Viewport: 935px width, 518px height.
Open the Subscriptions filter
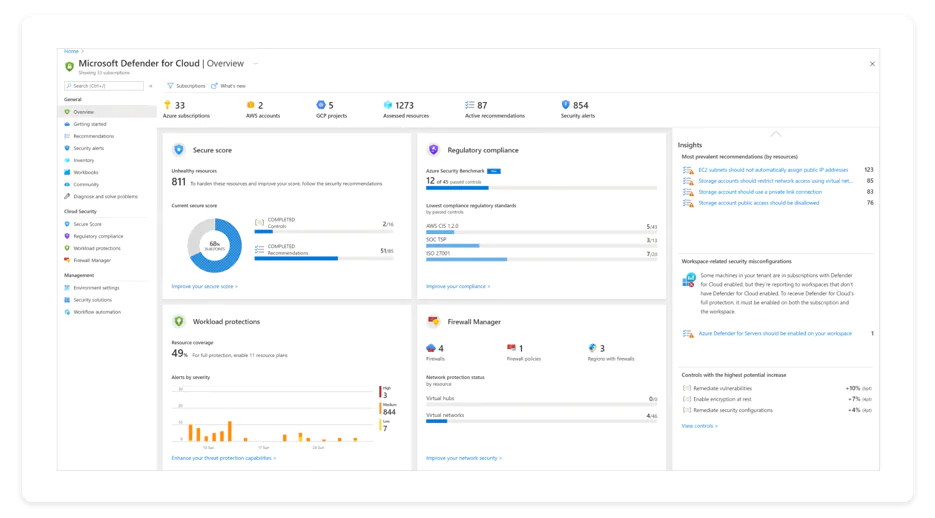pyautogui.click(x=186, y=86)
